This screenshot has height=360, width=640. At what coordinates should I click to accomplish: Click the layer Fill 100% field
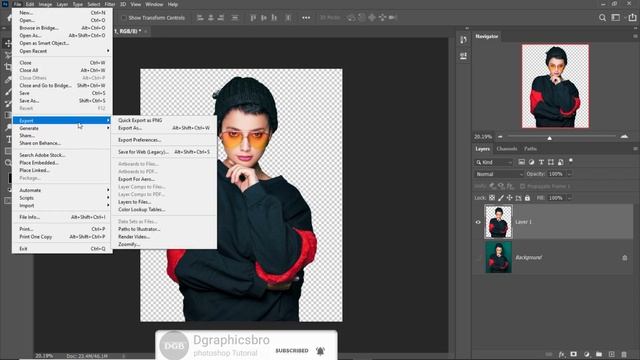click(x=556, y=198)
